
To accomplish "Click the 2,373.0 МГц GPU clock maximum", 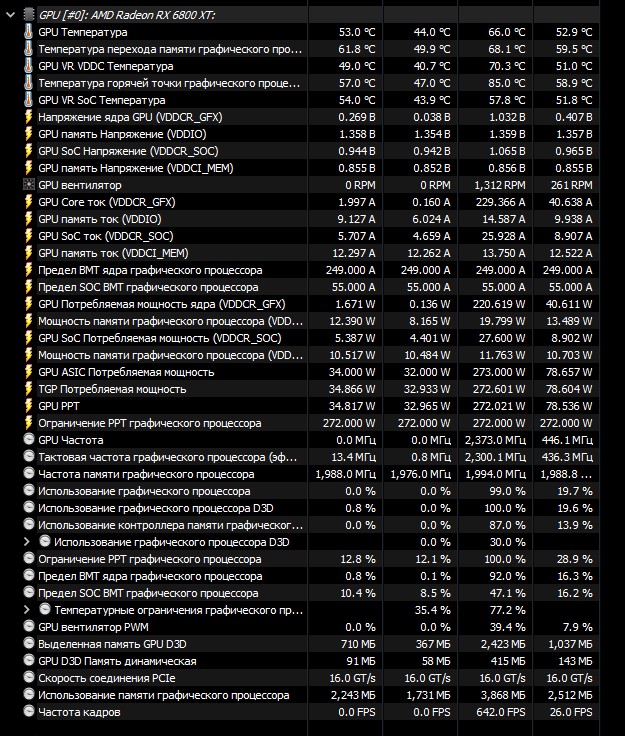I will [x=495, y=440].
